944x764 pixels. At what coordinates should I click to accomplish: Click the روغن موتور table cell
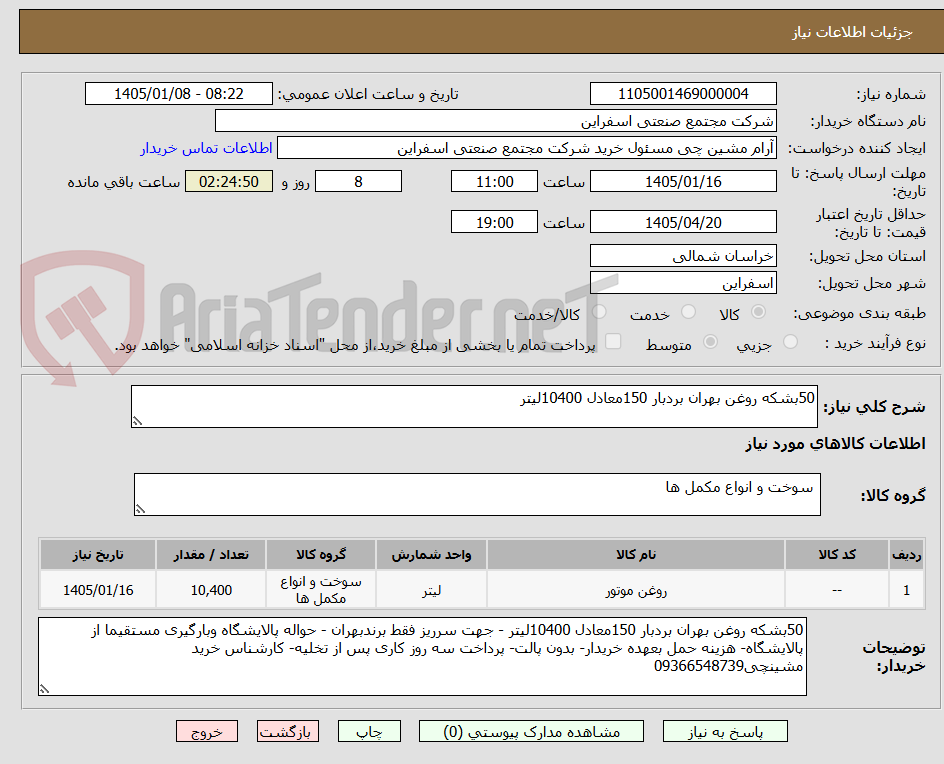(x=636, y=590)
